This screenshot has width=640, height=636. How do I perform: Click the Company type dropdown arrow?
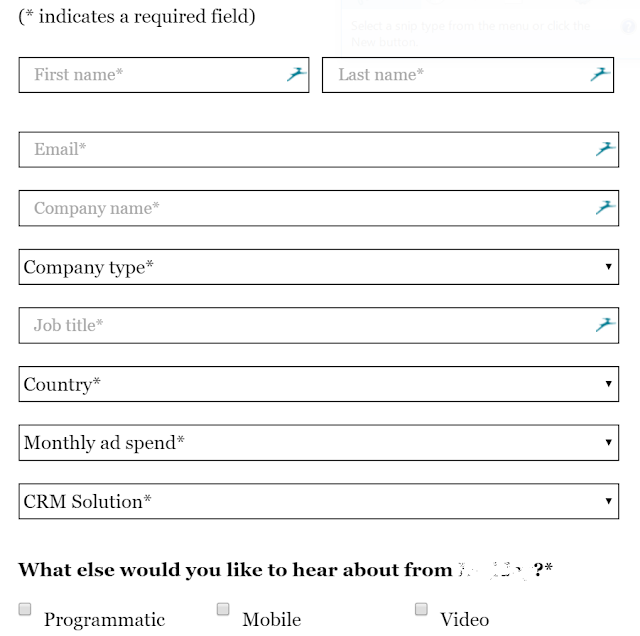point(608,267)
